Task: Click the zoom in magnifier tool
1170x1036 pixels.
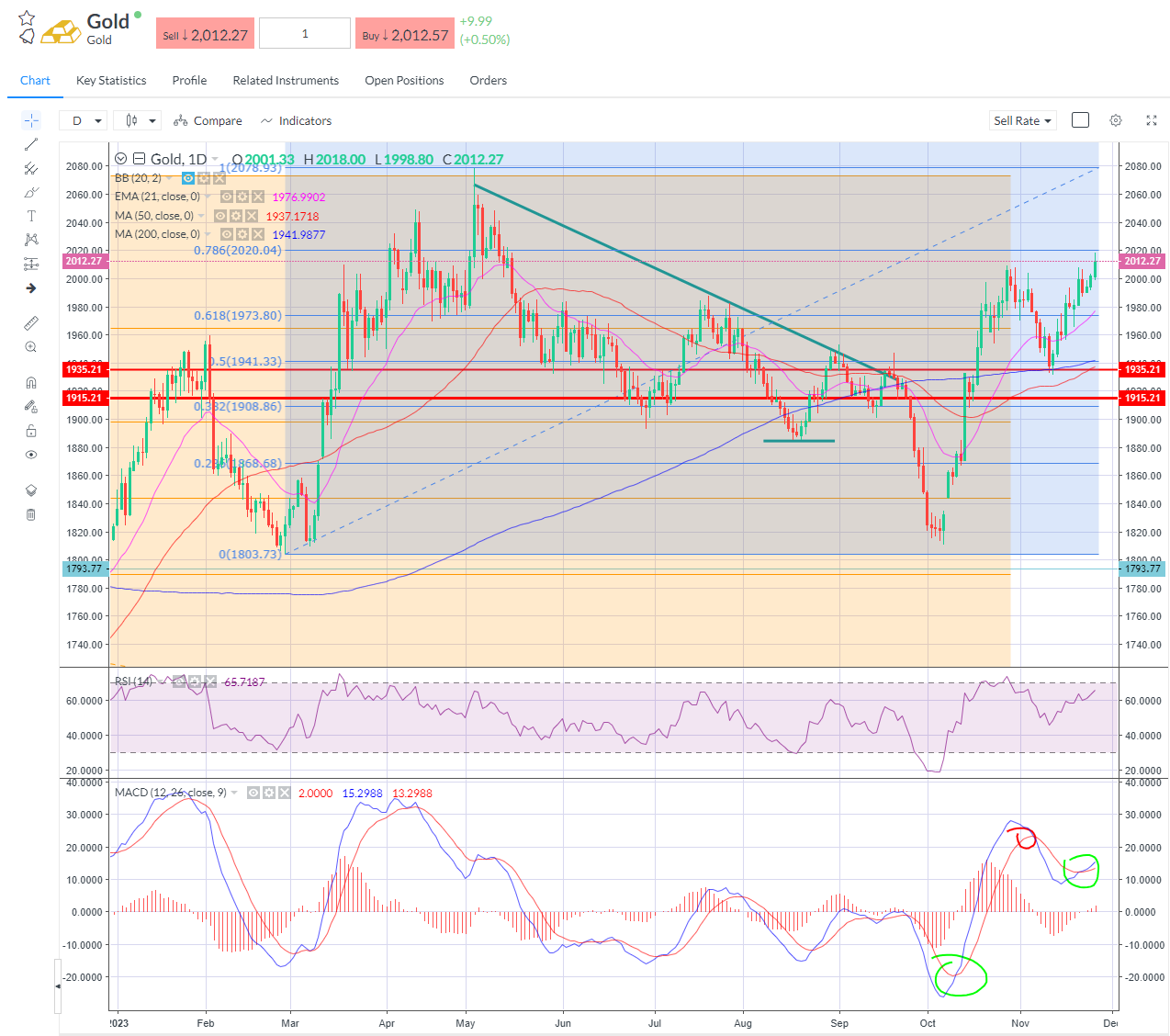Action: (x=31, y=347)
